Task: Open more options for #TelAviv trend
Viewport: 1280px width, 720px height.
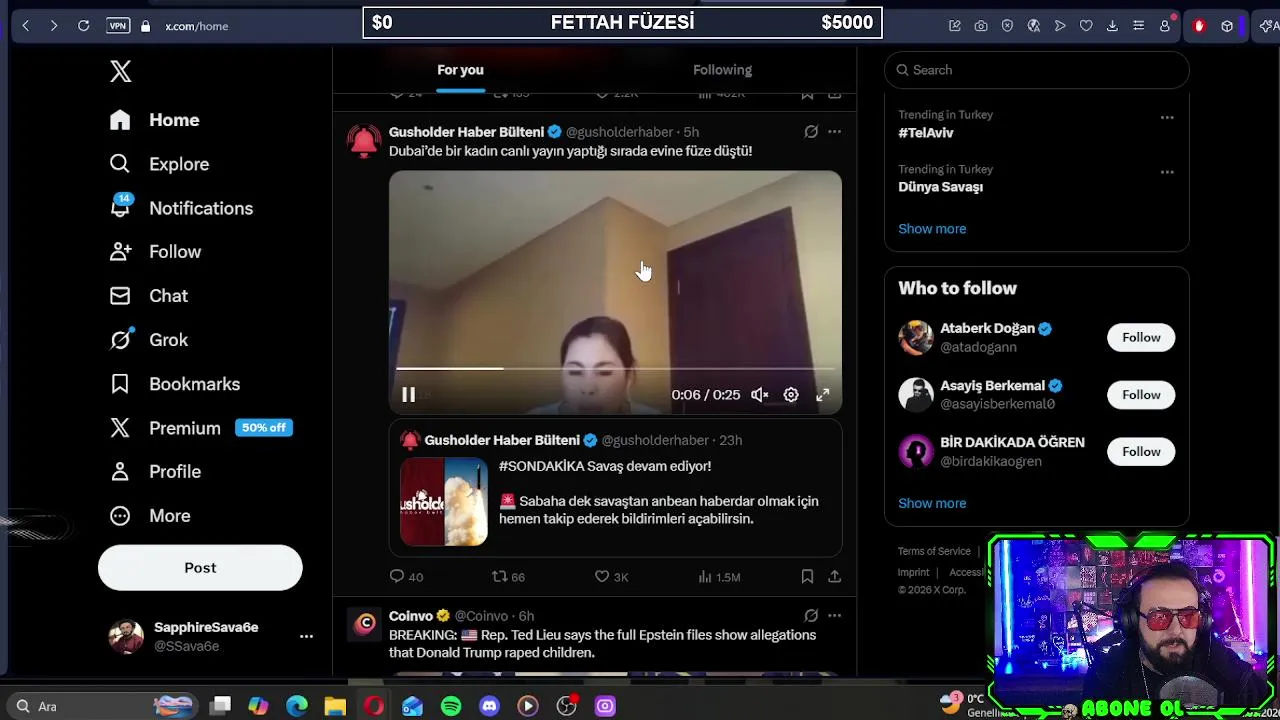Action: pyautogui.click(x=1167, y=118)
